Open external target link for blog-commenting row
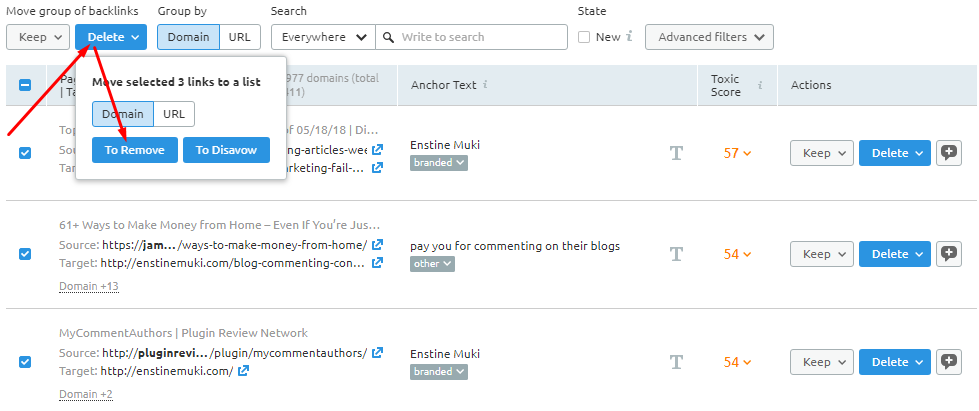 (377, 263)
